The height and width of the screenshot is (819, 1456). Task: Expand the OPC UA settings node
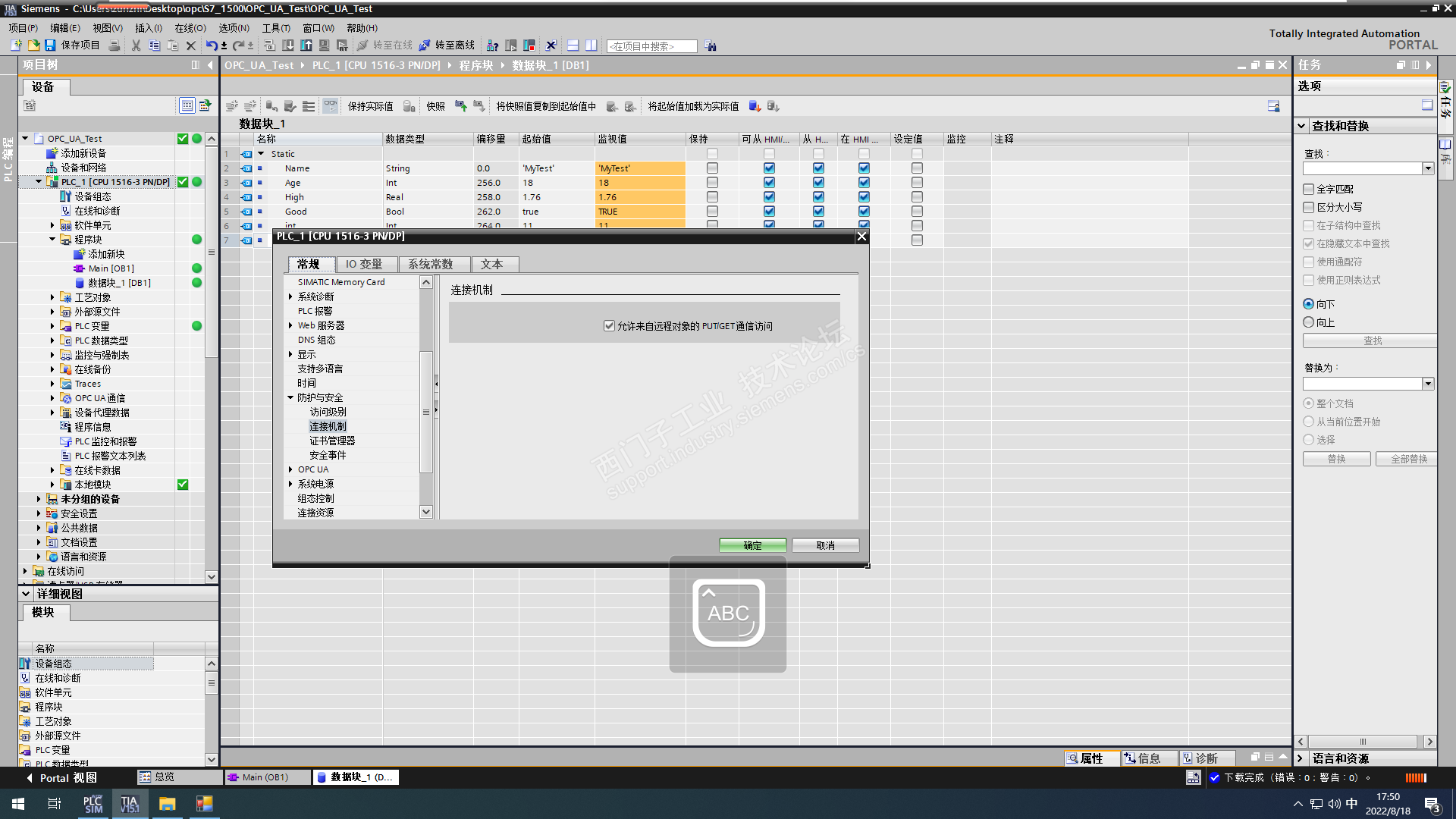[x=290, y=469]
